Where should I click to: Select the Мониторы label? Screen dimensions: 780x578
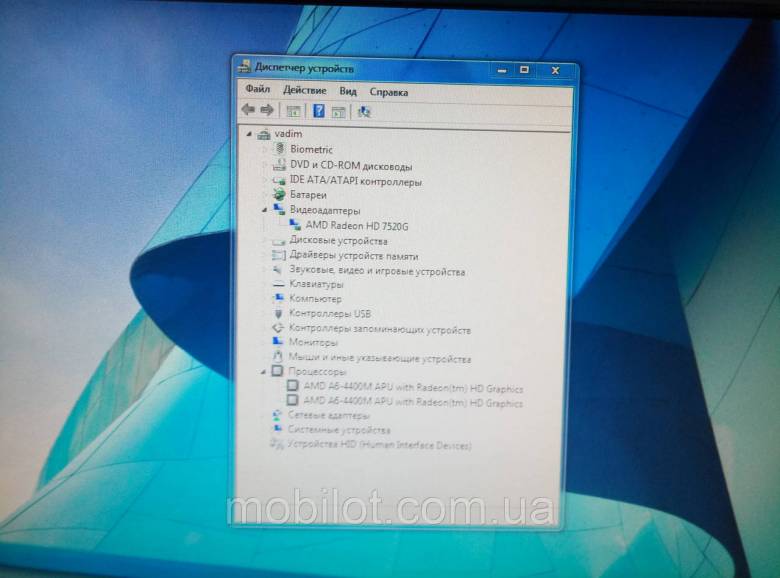point(313,342)
